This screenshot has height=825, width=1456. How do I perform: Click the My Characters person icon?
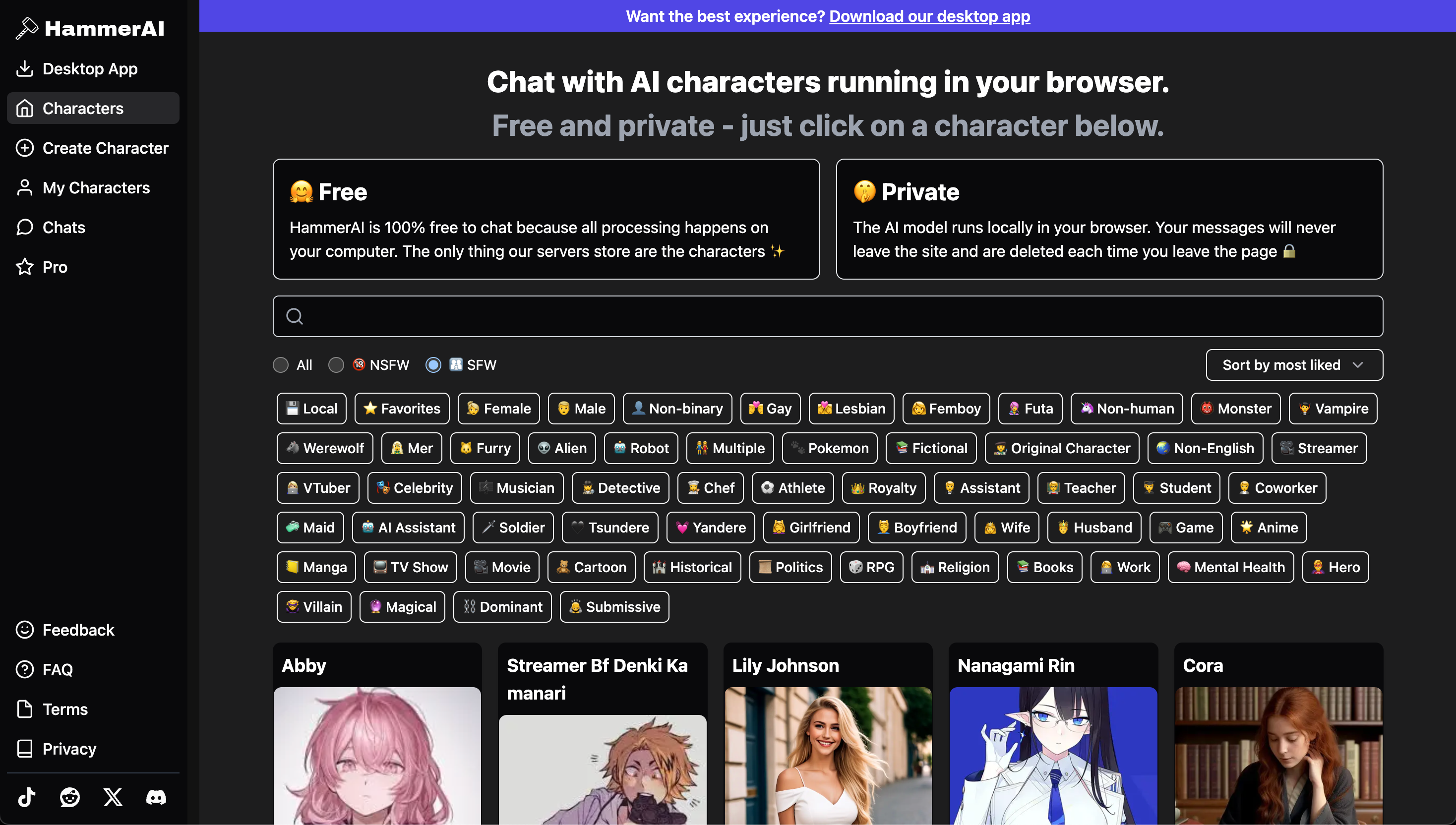pyautogui.click(x=24, y=187)
